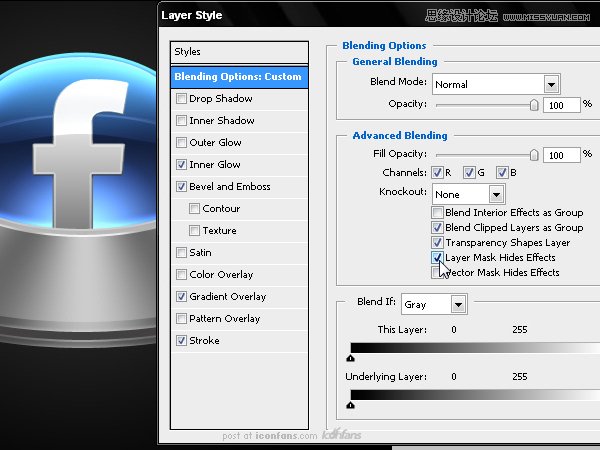This screenshot has width=600, height=450.
Task: Click the Opacity slider handle
Action: point(534,105)
